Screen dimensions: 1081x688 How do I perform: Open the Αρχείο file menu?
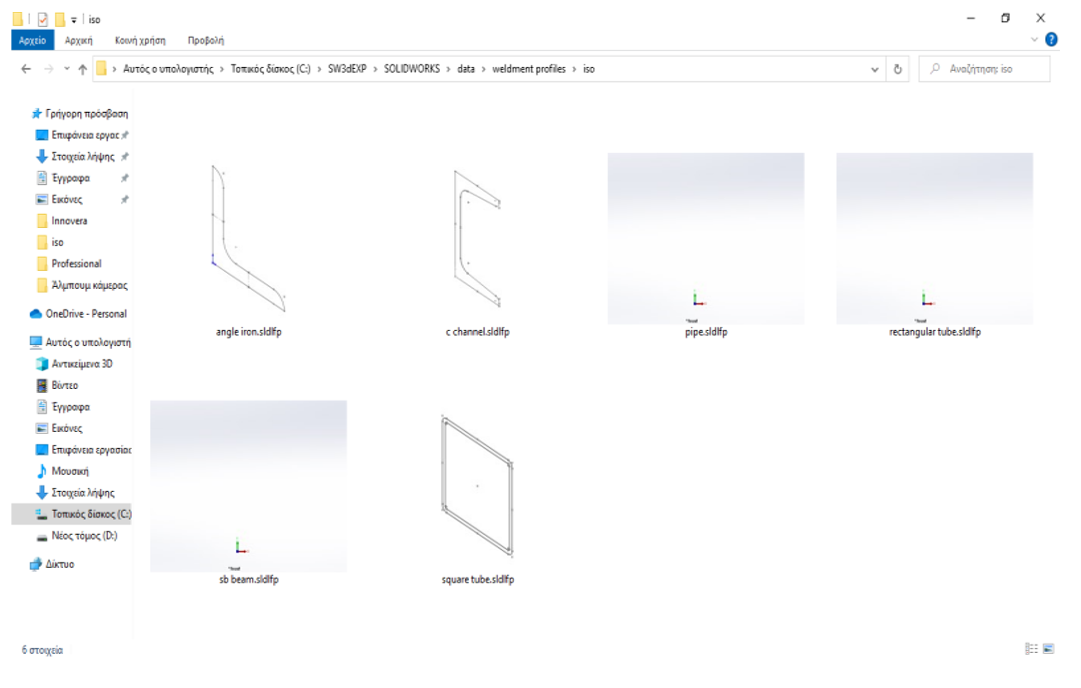(x=32, y=41)
